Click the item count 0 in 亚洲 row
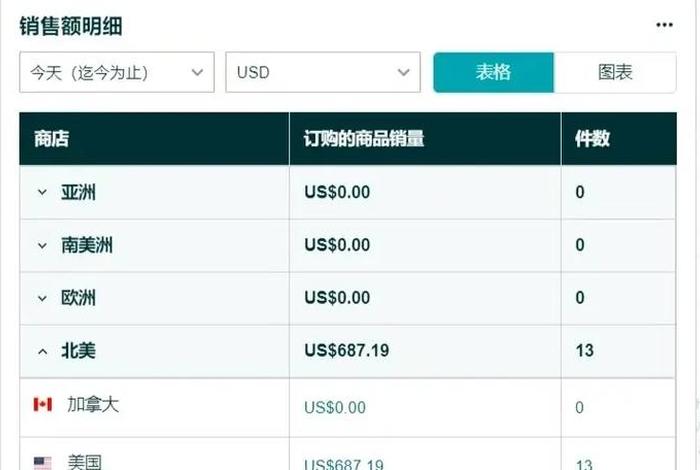Viewport: 700px width, 470px height. pos(580,192)
